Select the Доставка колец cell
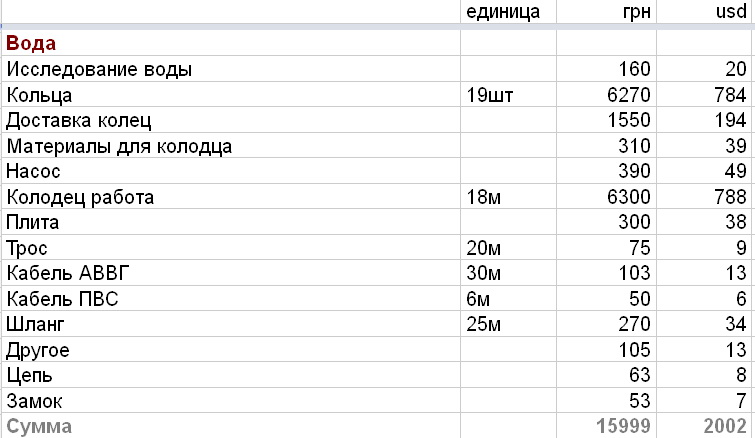 tap(231, 120)
